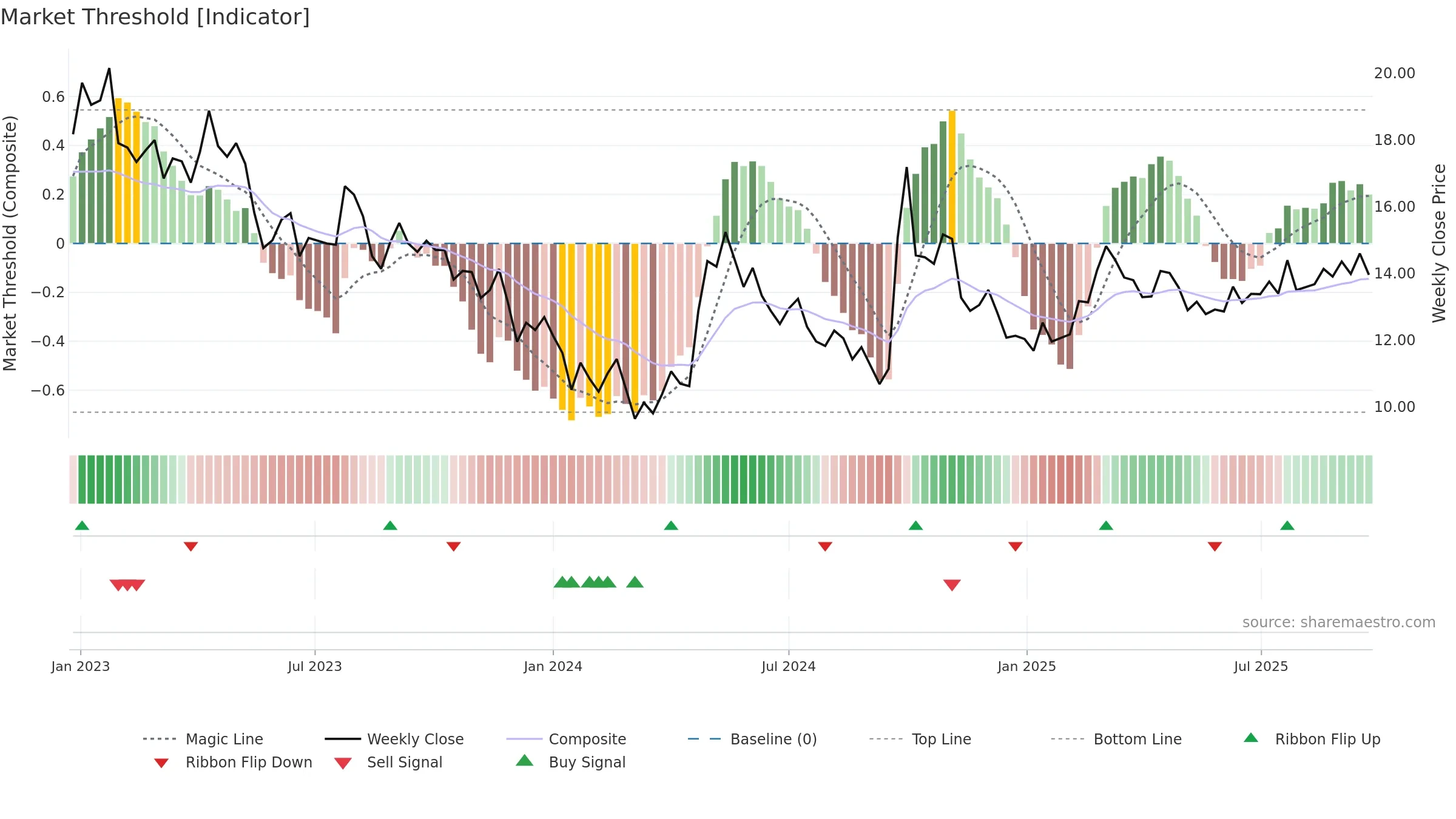Click the ribbon flip up marker near Oct 2024

point(915,525)
